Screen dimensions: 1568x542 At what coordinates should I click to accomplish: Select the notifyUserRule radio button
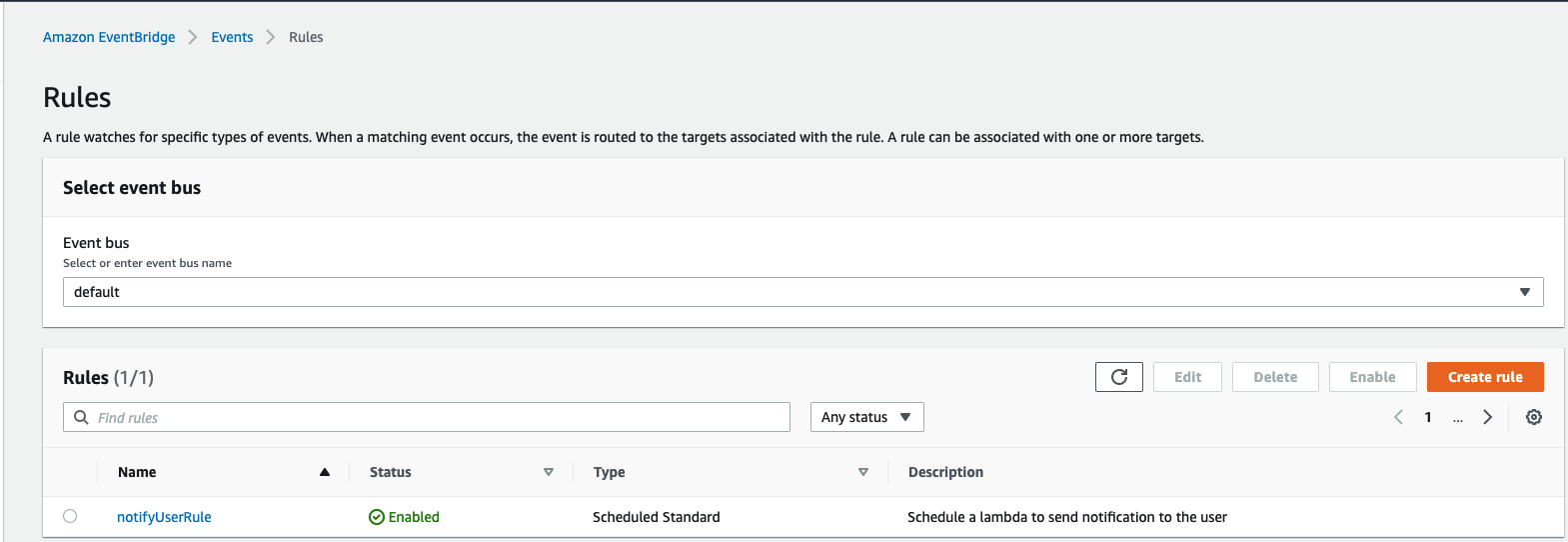point(70,516)
